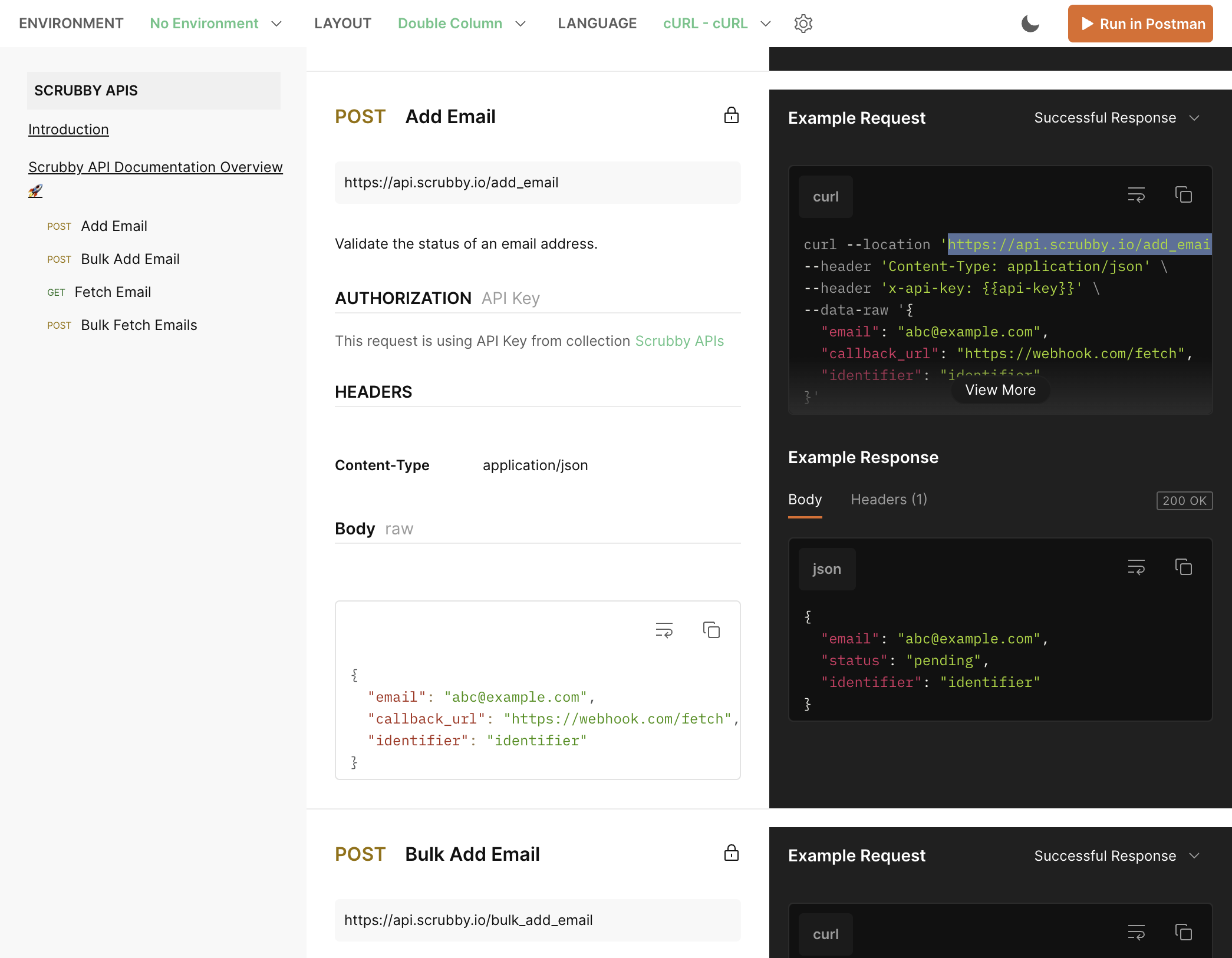Click the lock icon beside Add Email
Image resolution: width=1232 pixels, height=958 pixels.
pos(731,115)
